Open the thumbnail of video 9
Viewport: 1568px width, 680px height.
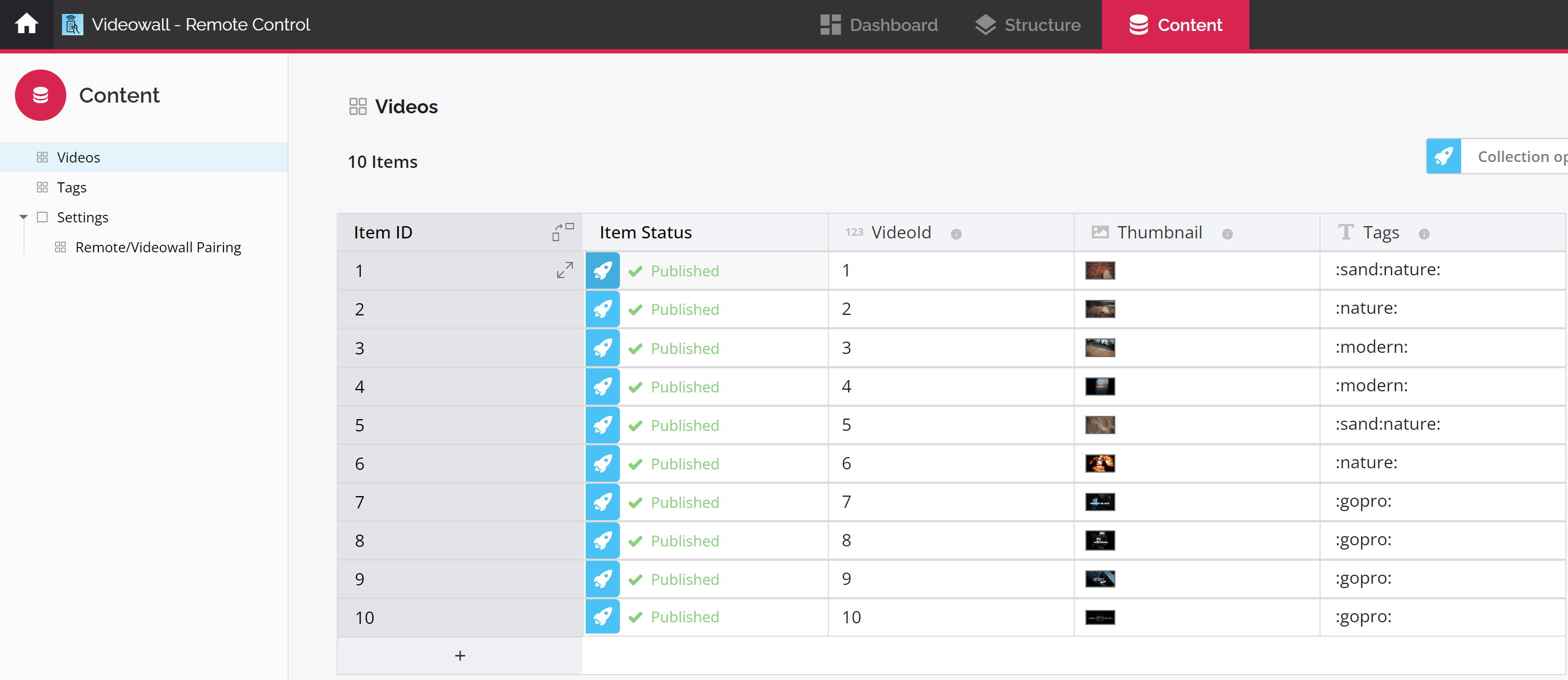pyautogui.click(x=1100, y=578)
